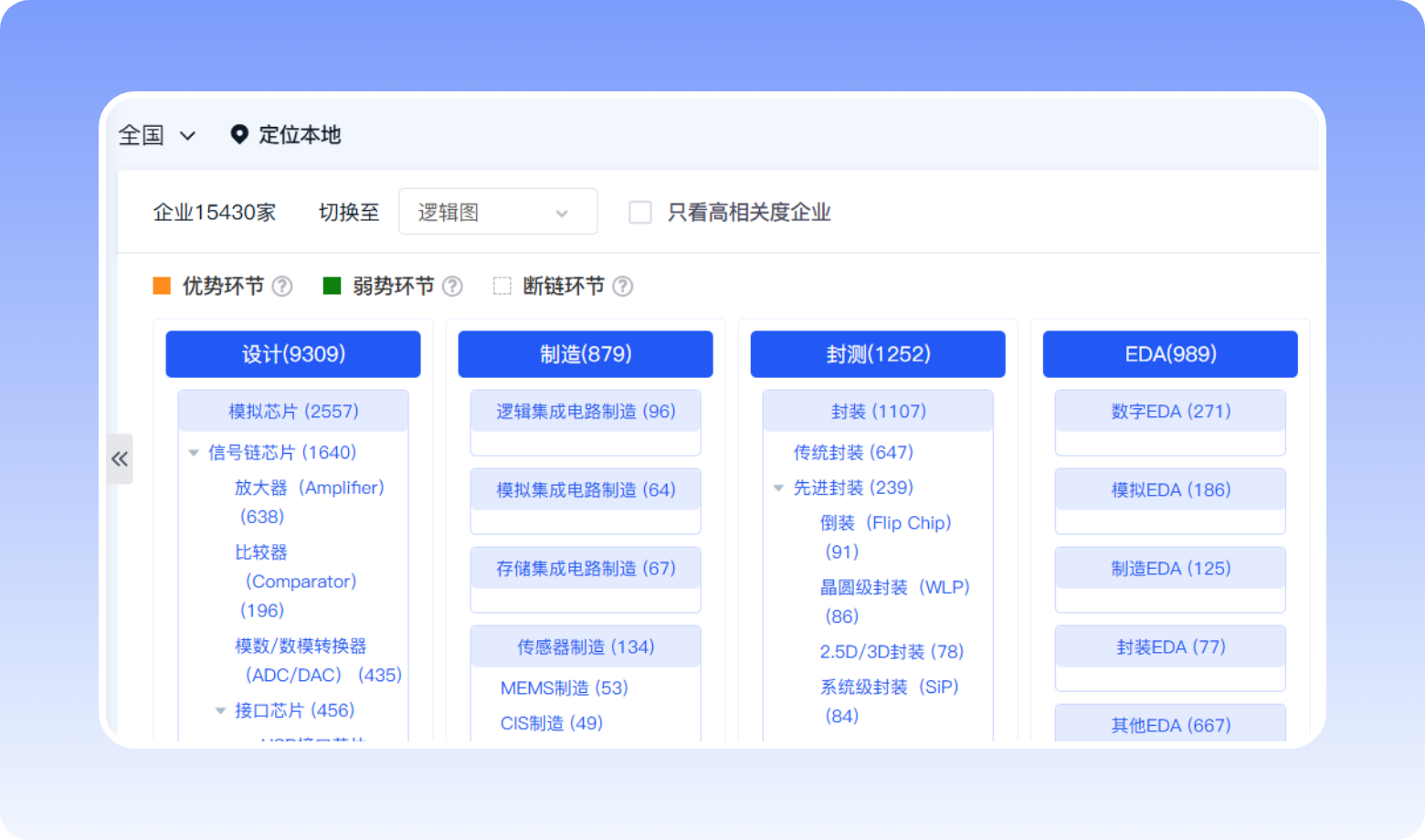Open the 逻辑图 view switcher dropdown
Viewport: 1425px width, 840px height.
(498, 211)
